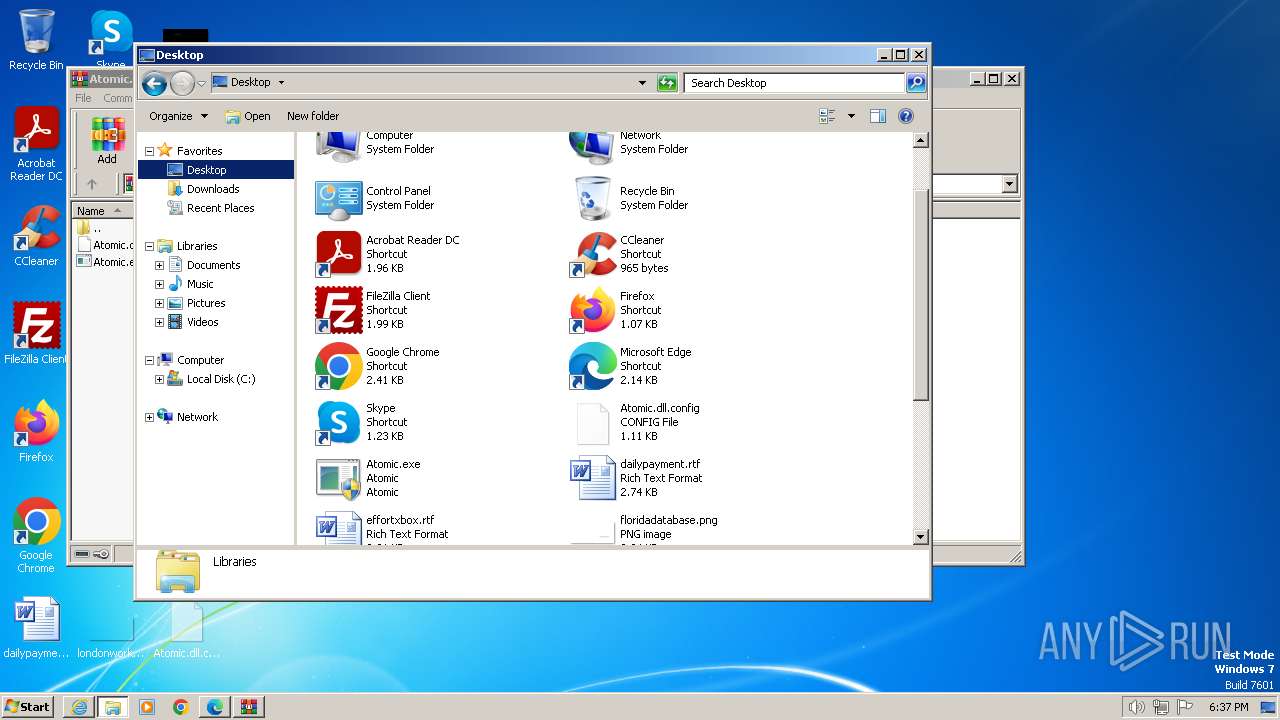This screenshot has width=1280, height=720.
Task: Expand the Music library node
Action: (159, 284)
